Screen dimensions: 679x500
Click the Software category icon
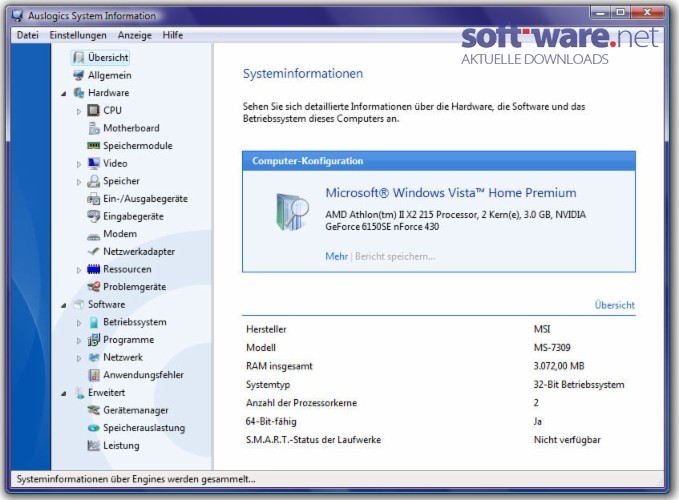click(78, 304)
